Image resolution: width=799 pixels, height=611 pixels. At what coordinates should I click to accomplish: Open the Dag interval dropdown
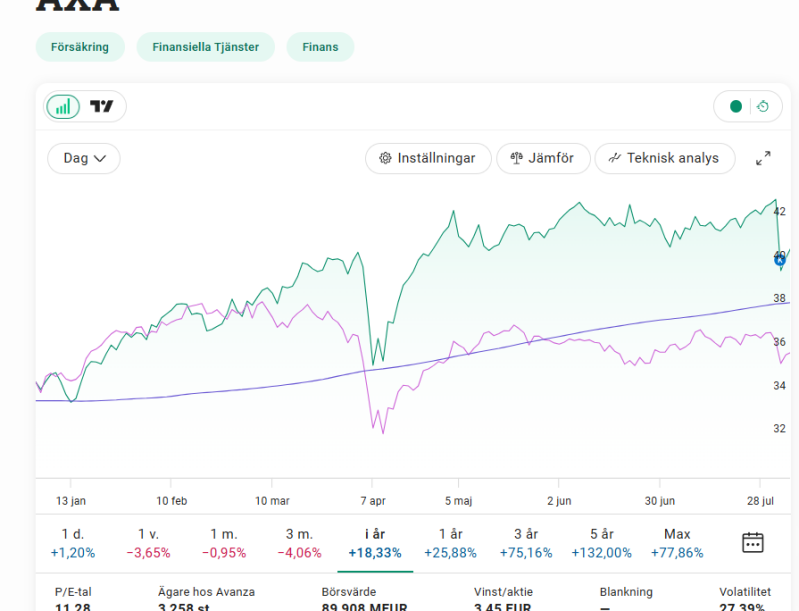coord(84,158)
